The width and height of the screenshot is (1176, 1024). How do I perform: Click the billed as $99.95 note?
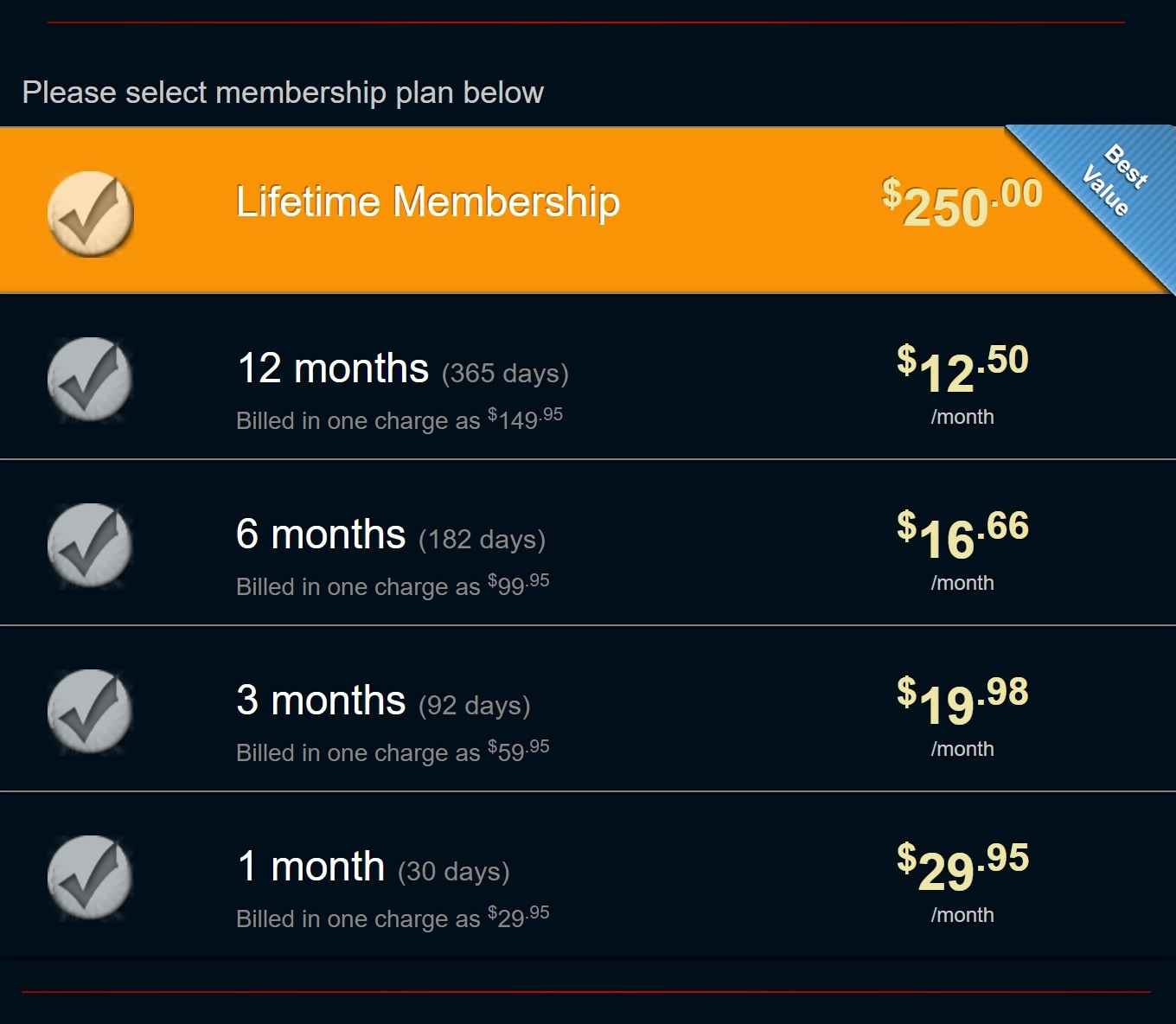point(393,586)
